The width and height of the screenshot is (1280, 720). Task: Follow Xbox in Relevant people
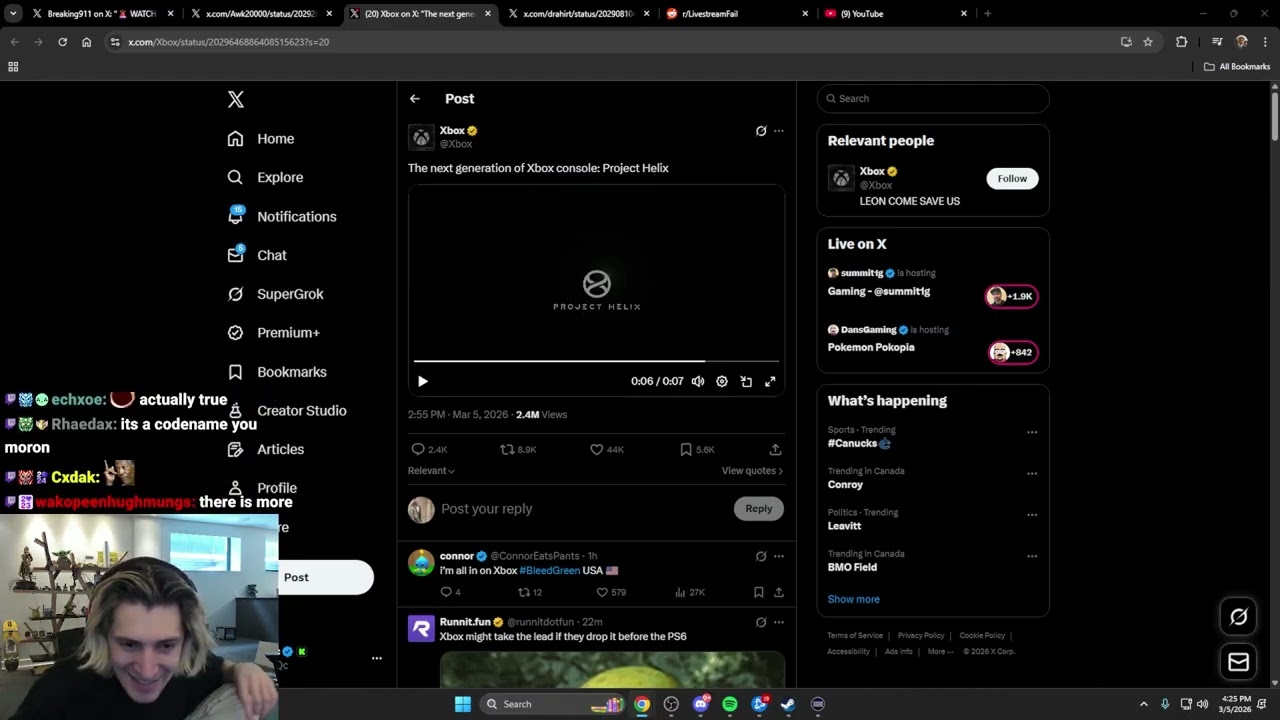click(x=1012, y=179)
